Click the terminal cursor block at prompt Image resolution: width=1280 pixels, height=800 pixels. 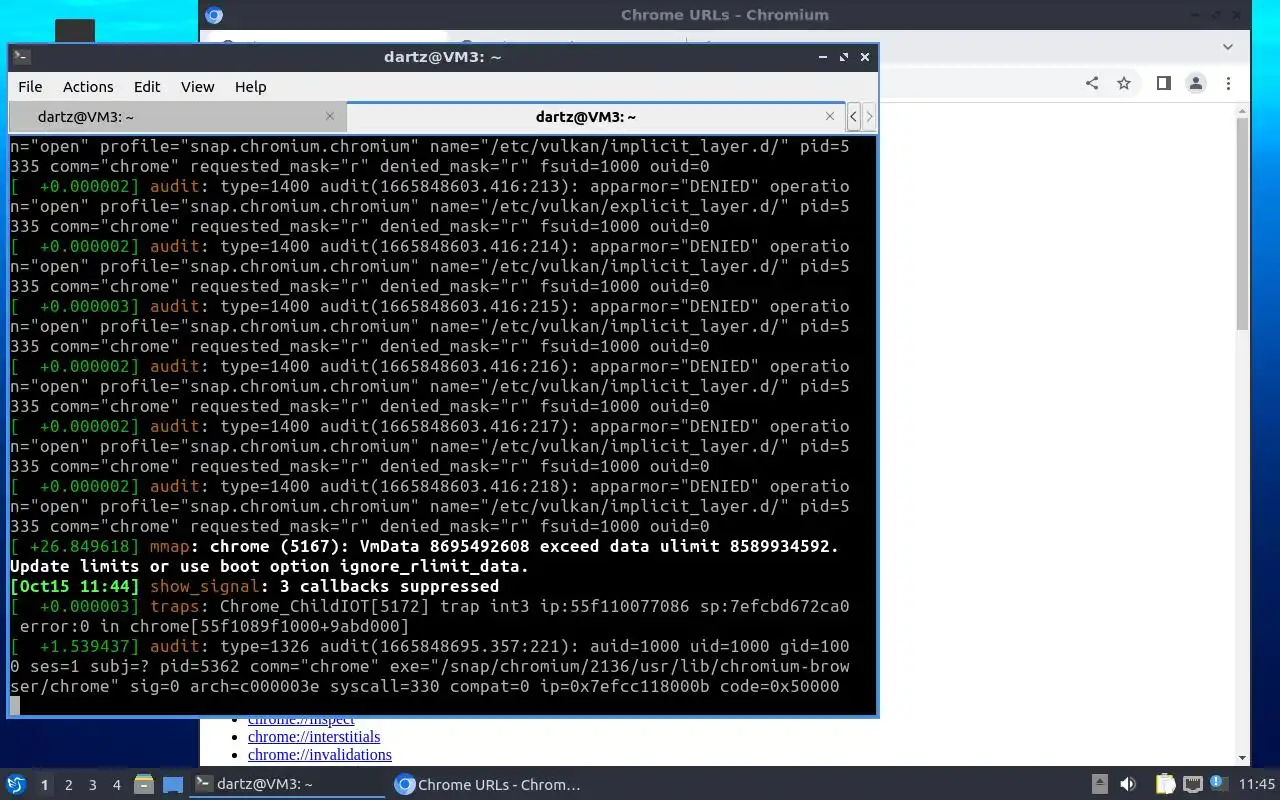(15, 706)
